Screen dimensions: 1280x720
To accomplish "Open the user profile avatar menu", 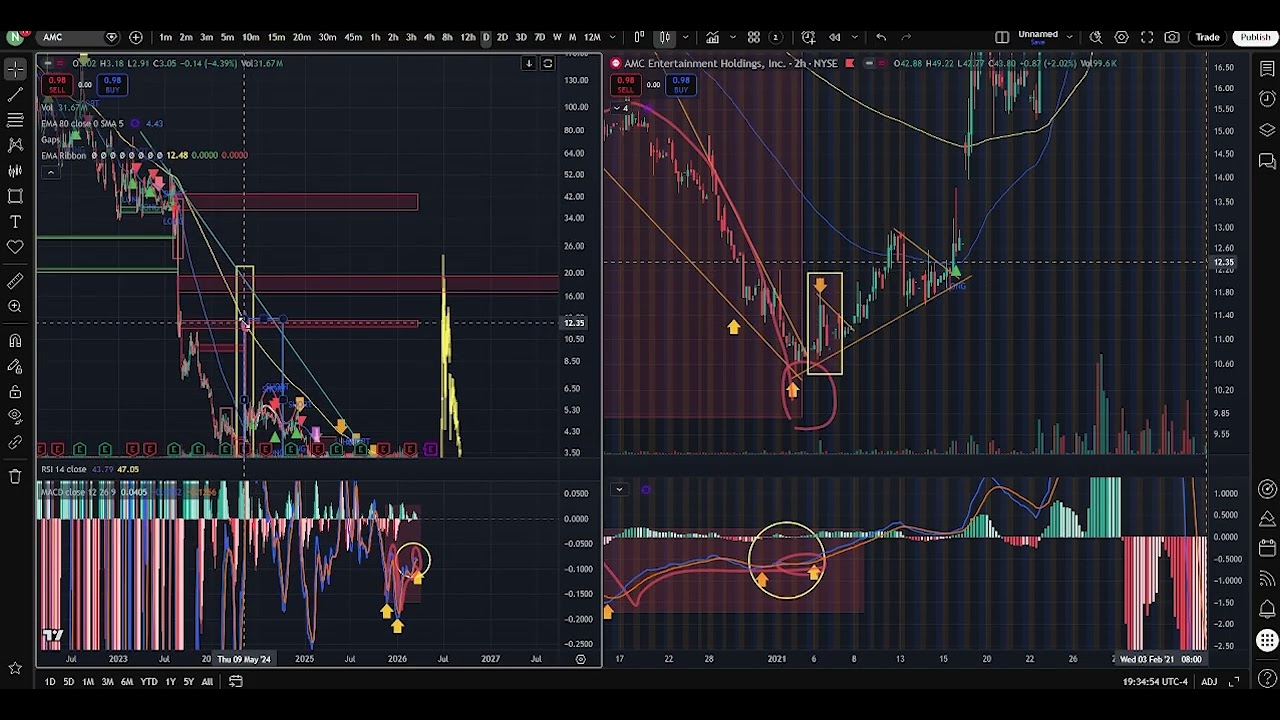I will (x=15, y=37).
